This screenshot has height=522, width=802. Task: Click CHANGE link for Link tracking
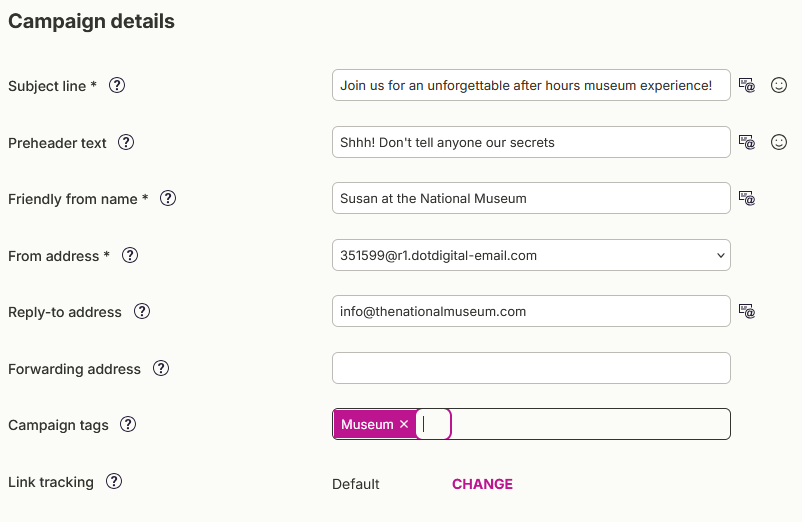[x=482, y=484]
